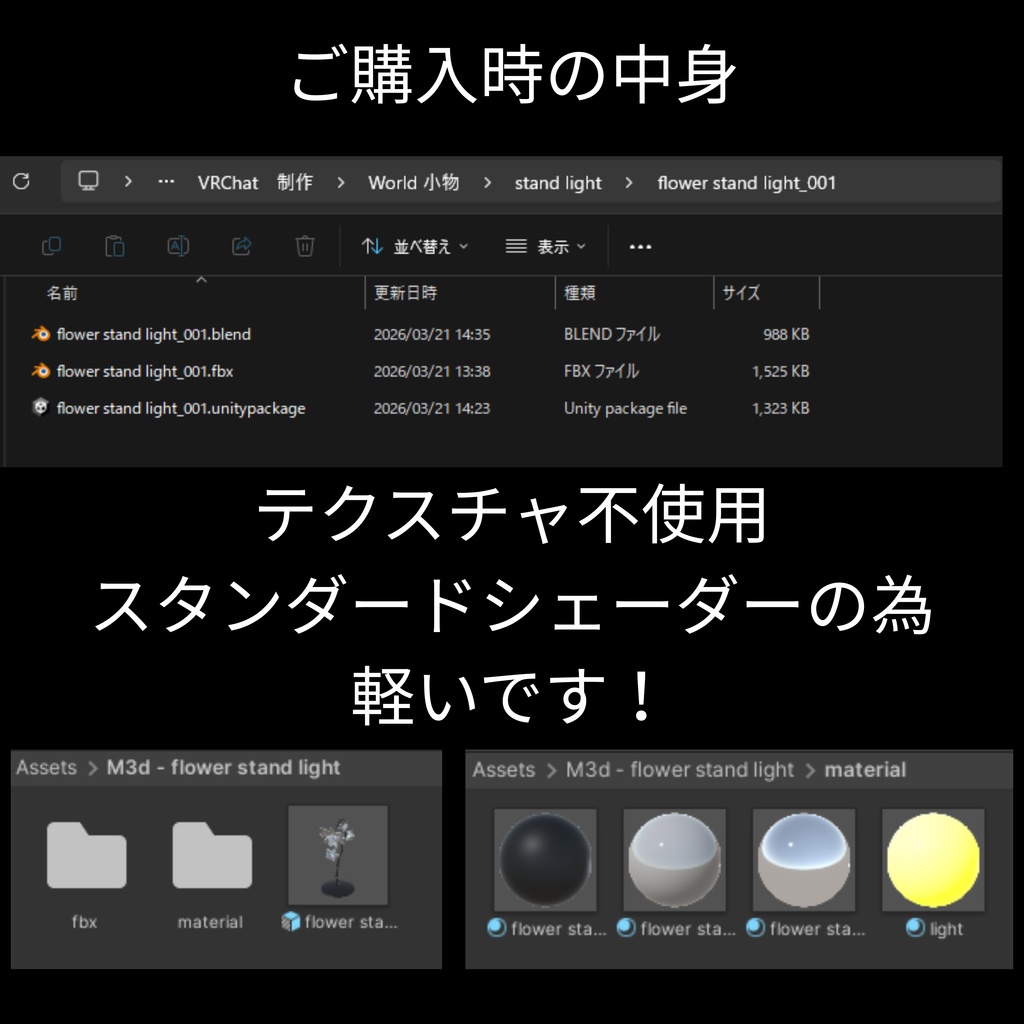
Task: Click the Unity icon of the unitypackage file
Action: pyautogui.click(x=40, y=407)
